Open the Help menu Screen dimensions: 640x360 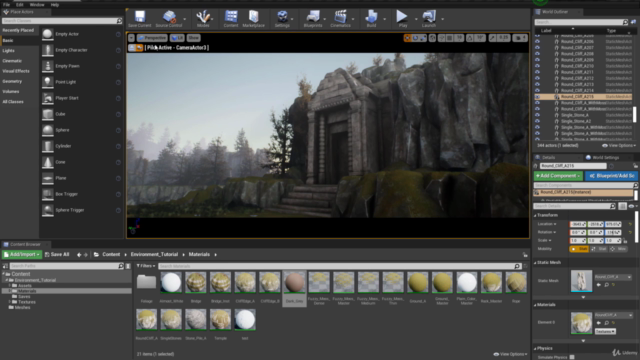(55, 4)
